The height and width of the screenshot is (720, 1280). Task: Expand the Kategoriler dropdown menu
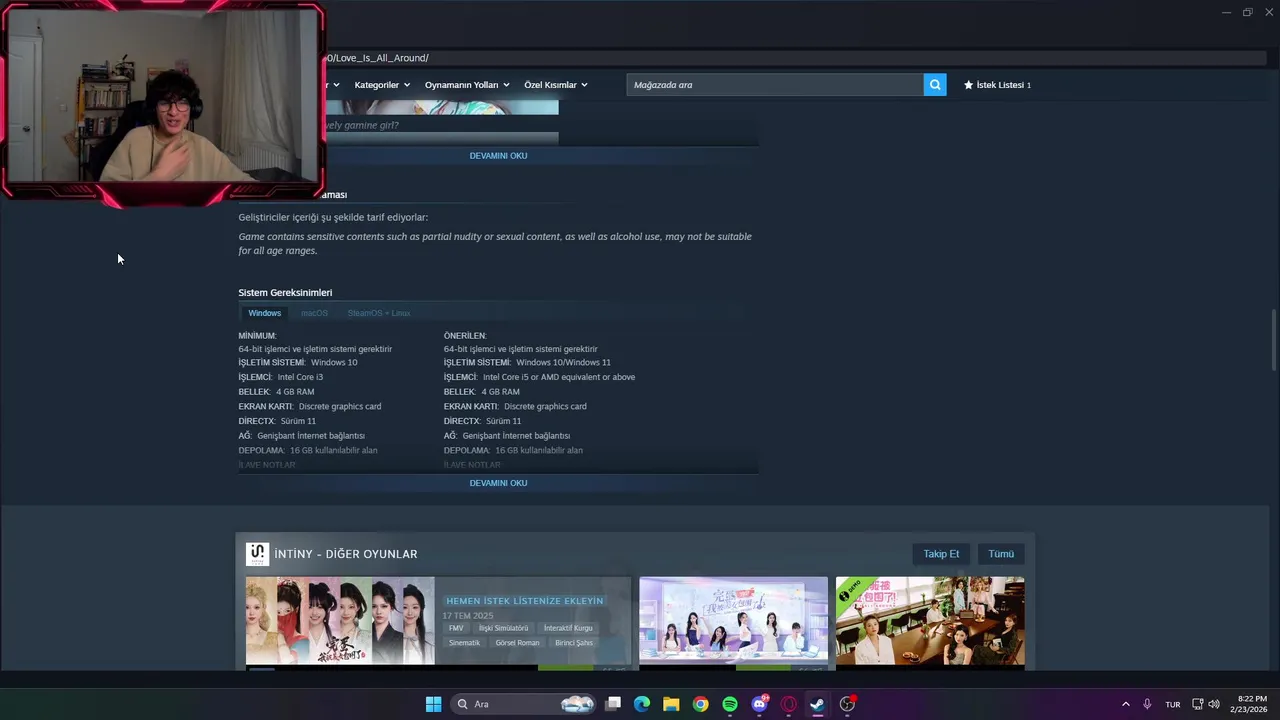[382, 85]
